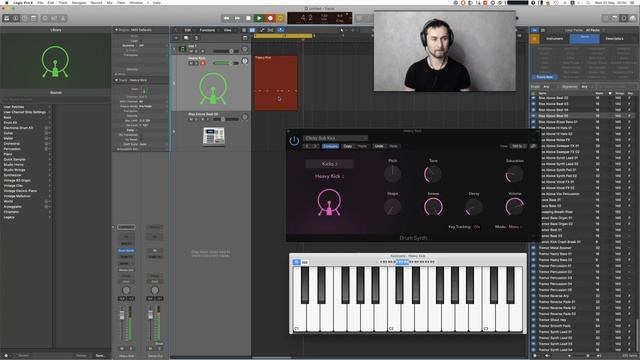
Task: Click Compare button in Drum Synth
Action: tap(330, 146)
